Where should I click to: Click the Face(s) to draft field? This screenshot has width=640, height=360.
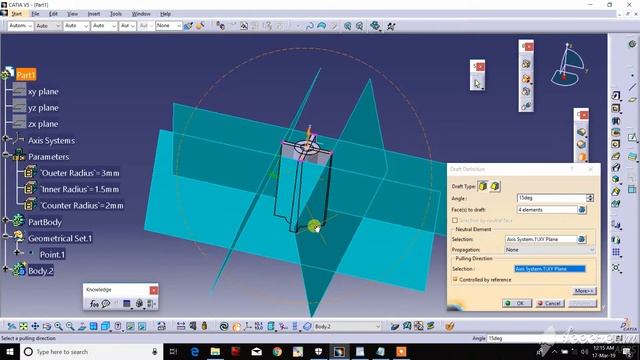547,210
